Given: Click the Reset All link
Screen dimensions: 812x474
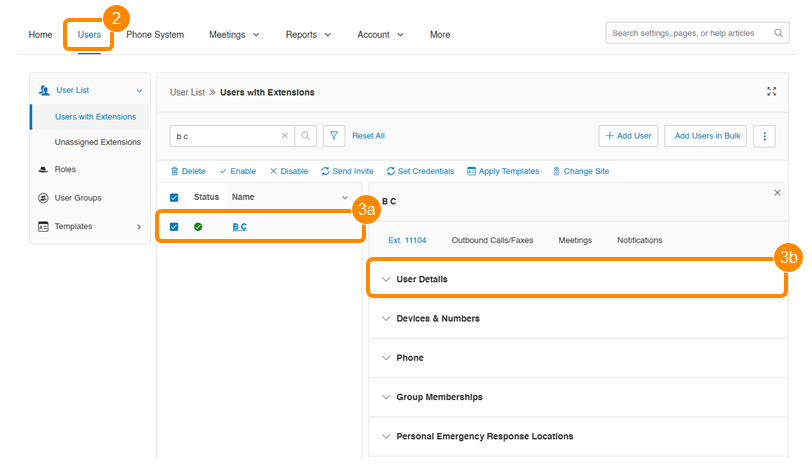Looking at the screenshot, I should click(x=368, y=136).
